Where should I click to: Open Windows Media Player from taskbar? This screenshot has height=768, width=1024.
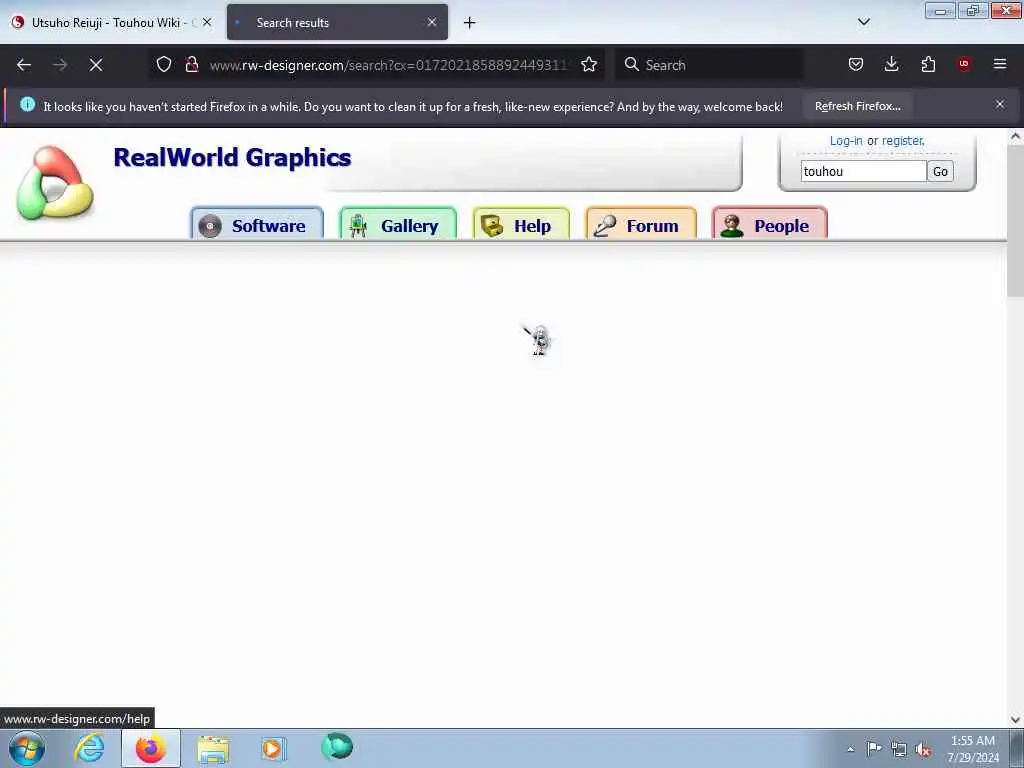(x=274, y=748)
